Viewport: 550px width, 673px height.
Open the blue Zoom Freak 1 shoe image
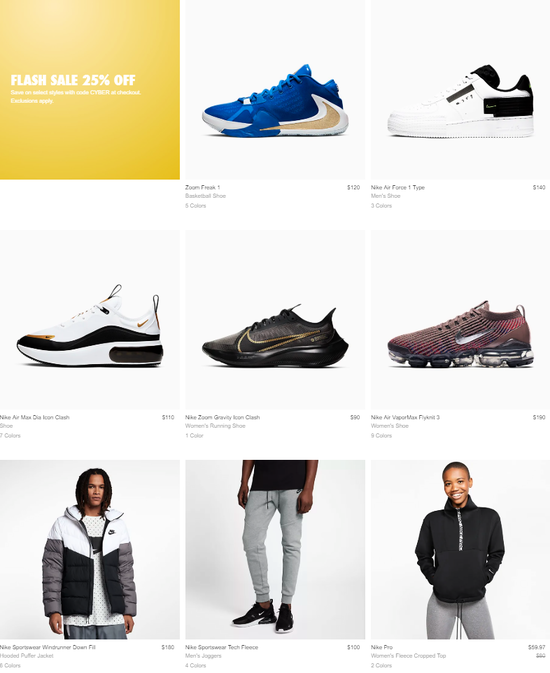click(x=275, y=89)
